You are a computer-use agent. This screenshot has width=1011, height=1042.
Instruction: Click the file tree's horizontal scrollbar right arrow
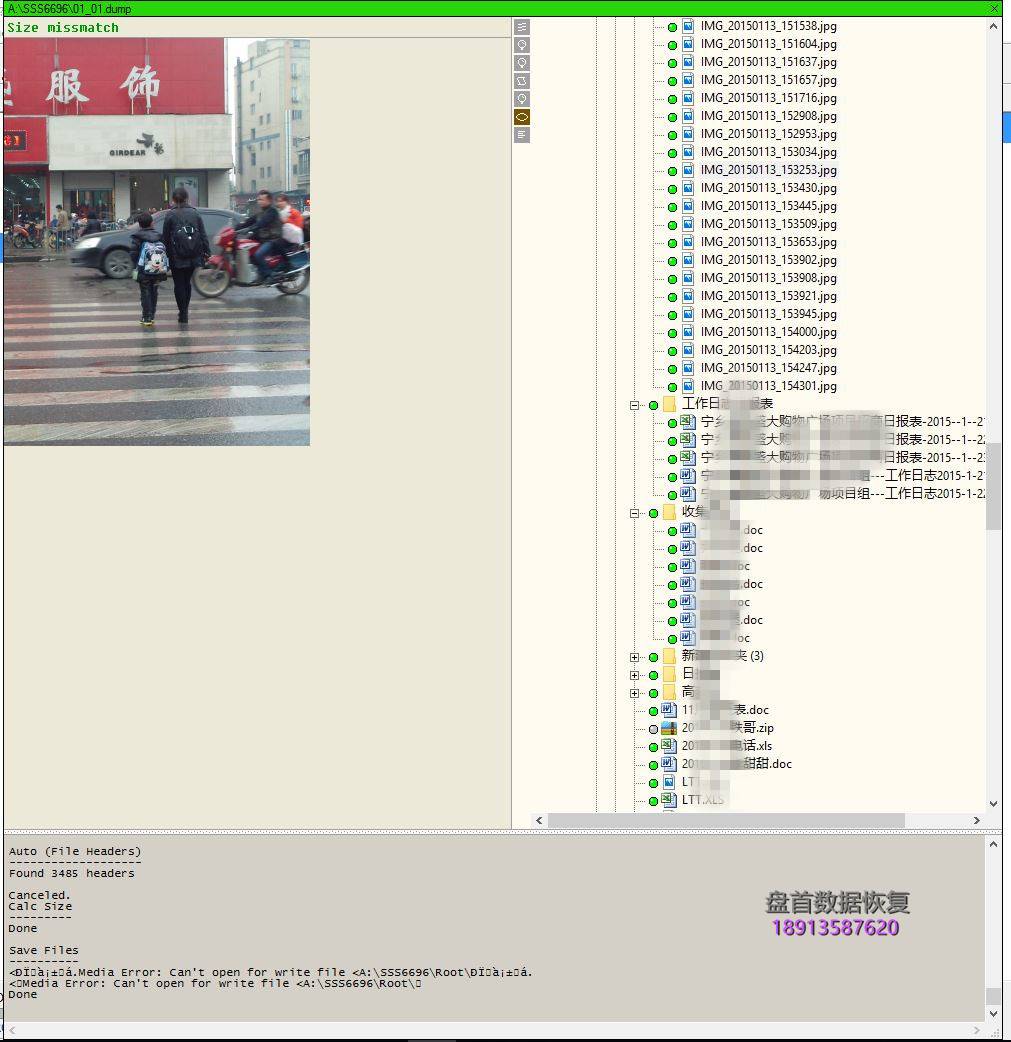pyautogui.click(x=977, y=820)
